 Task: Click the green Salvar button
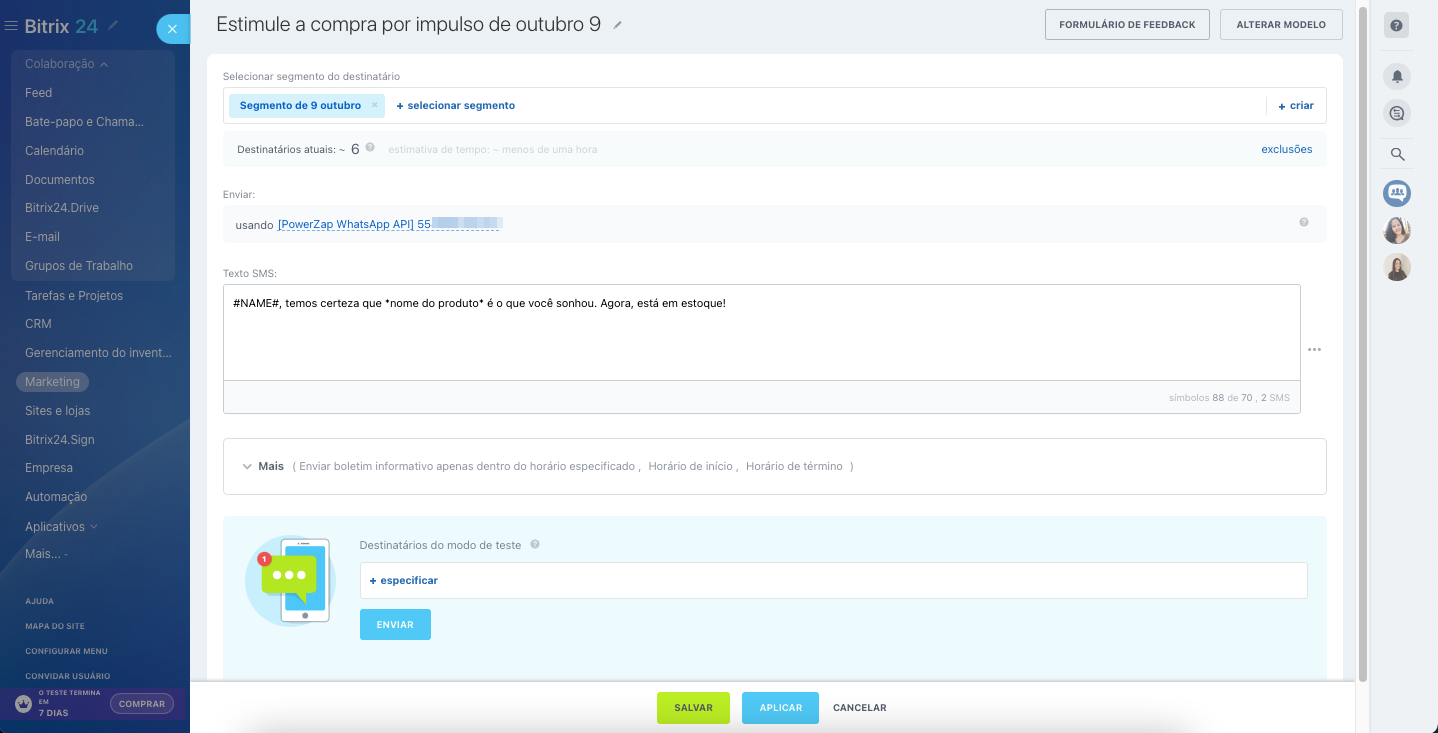click(693, 707)
